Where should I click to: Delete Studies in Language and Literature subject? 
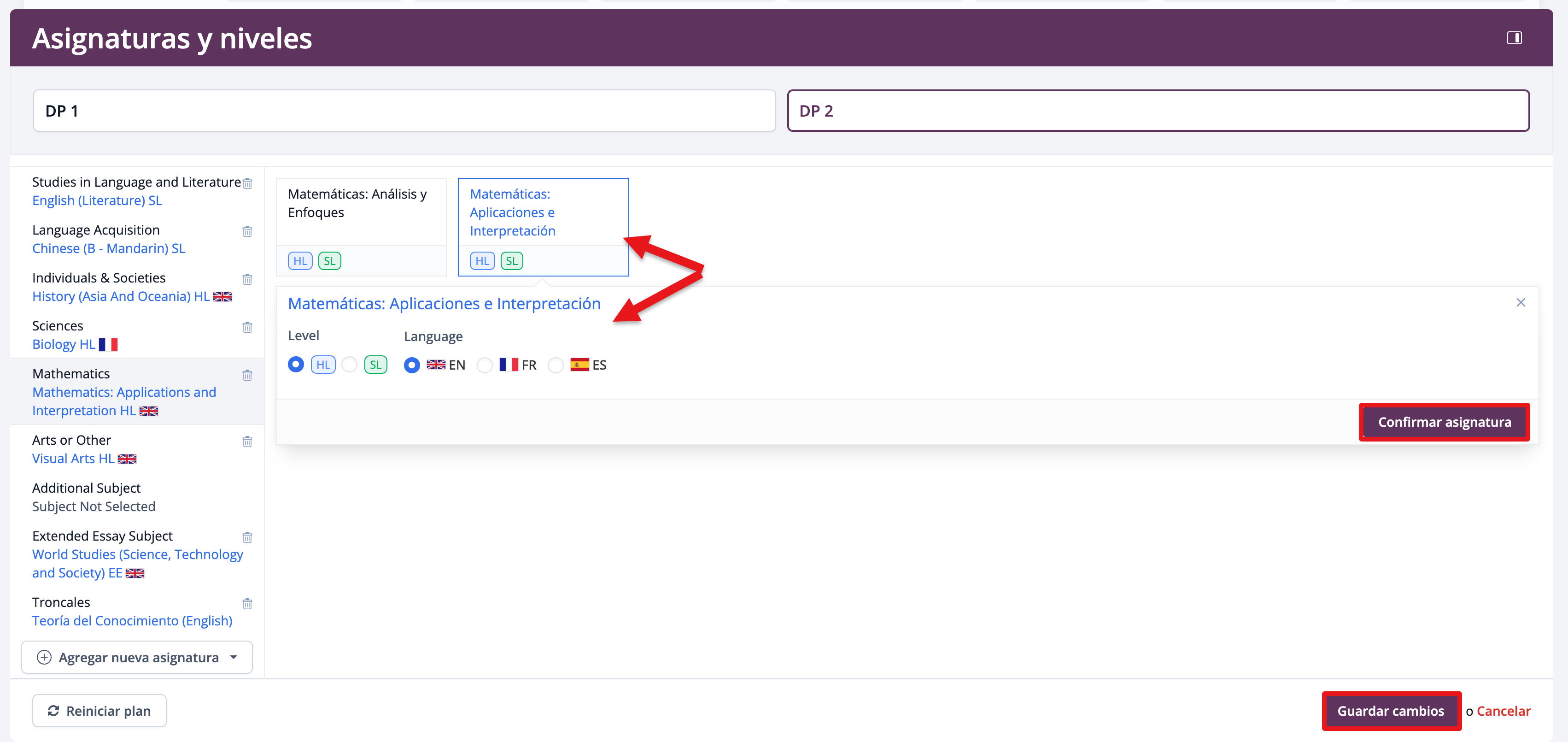[247, 183]
